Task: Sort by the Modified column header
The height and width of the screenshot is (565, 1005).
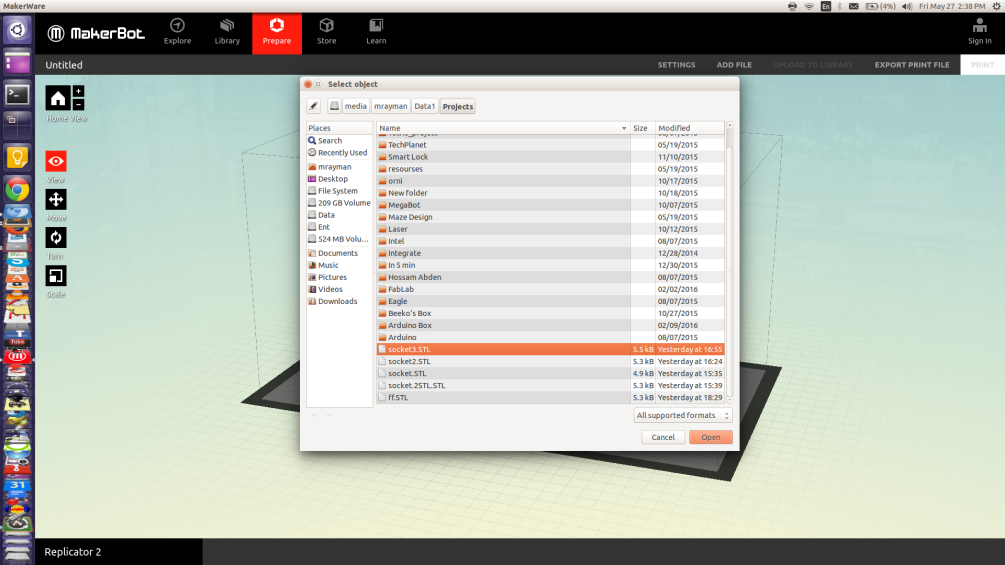Action: 690,128
